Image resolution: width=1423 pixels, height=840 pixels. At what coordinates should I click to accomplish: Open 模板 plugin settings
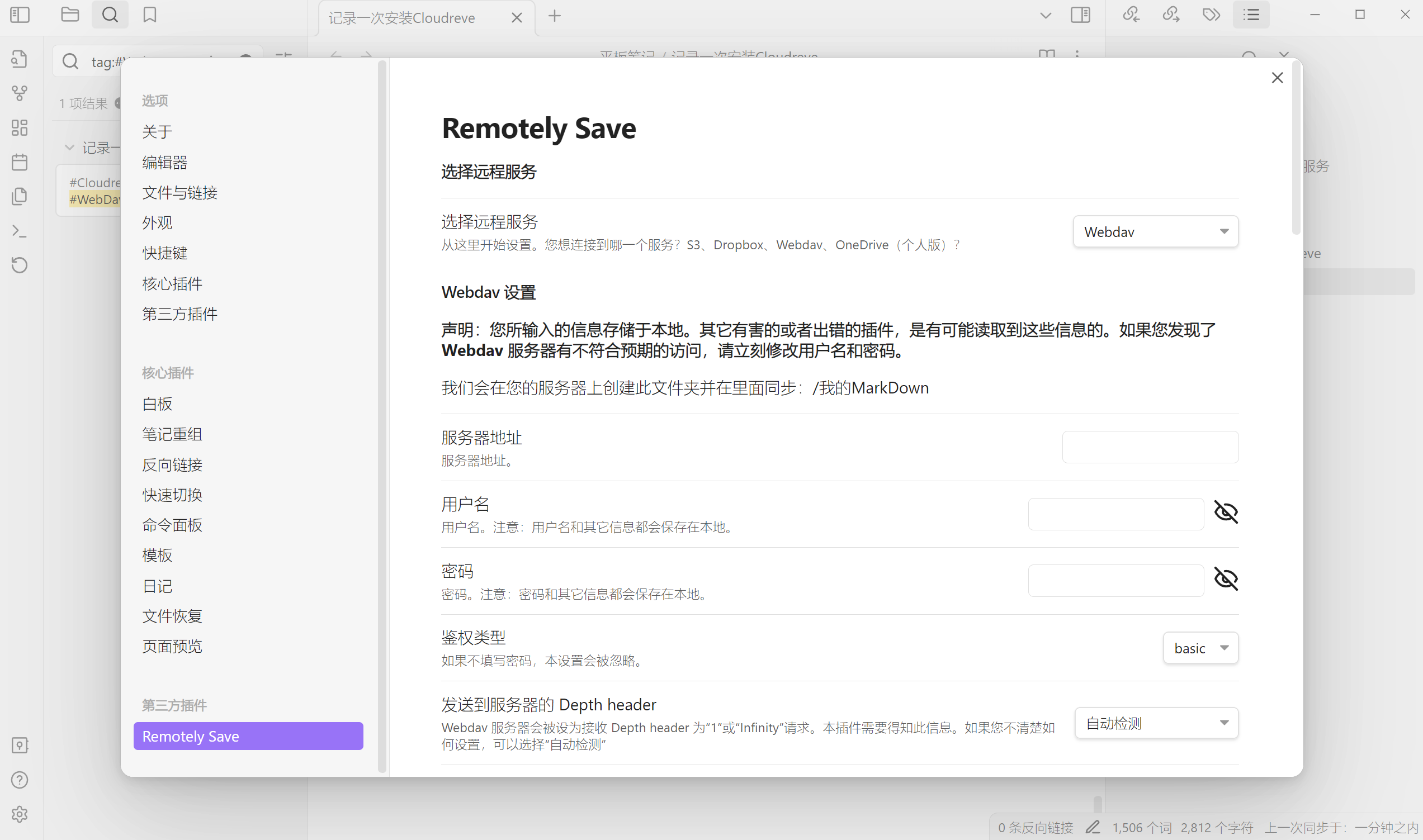[157, 556]
